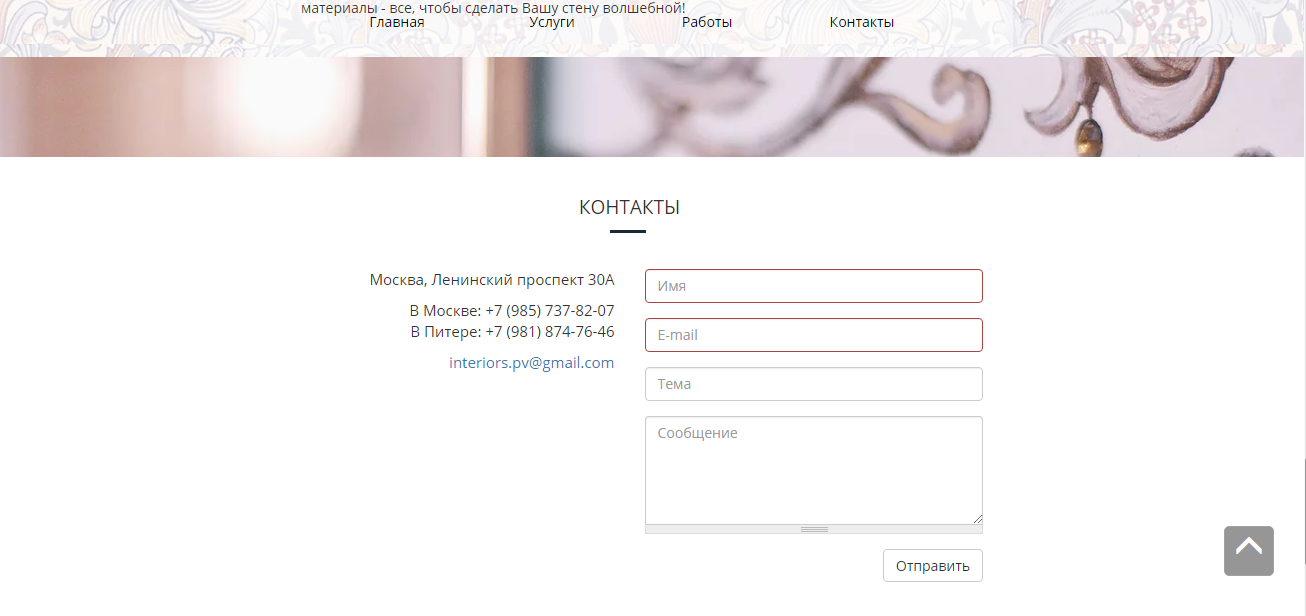Go to the Услуги page
This screenshot has width=1306, height=616.
[x=551, y=22]
